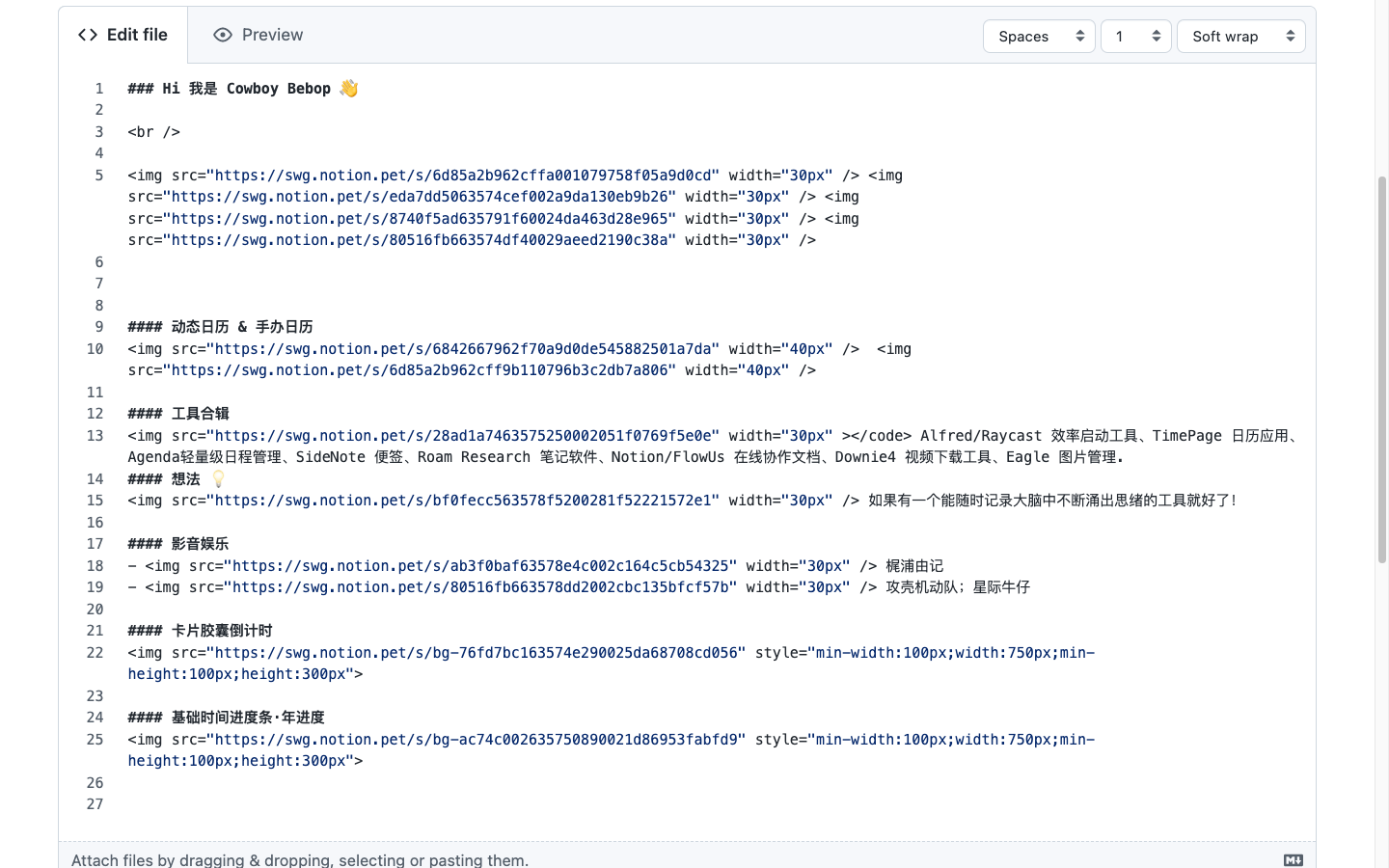Click the lightbulb emoji after 想法 heading
This screenshot has height=868, width=1389.
pos(218,478)
